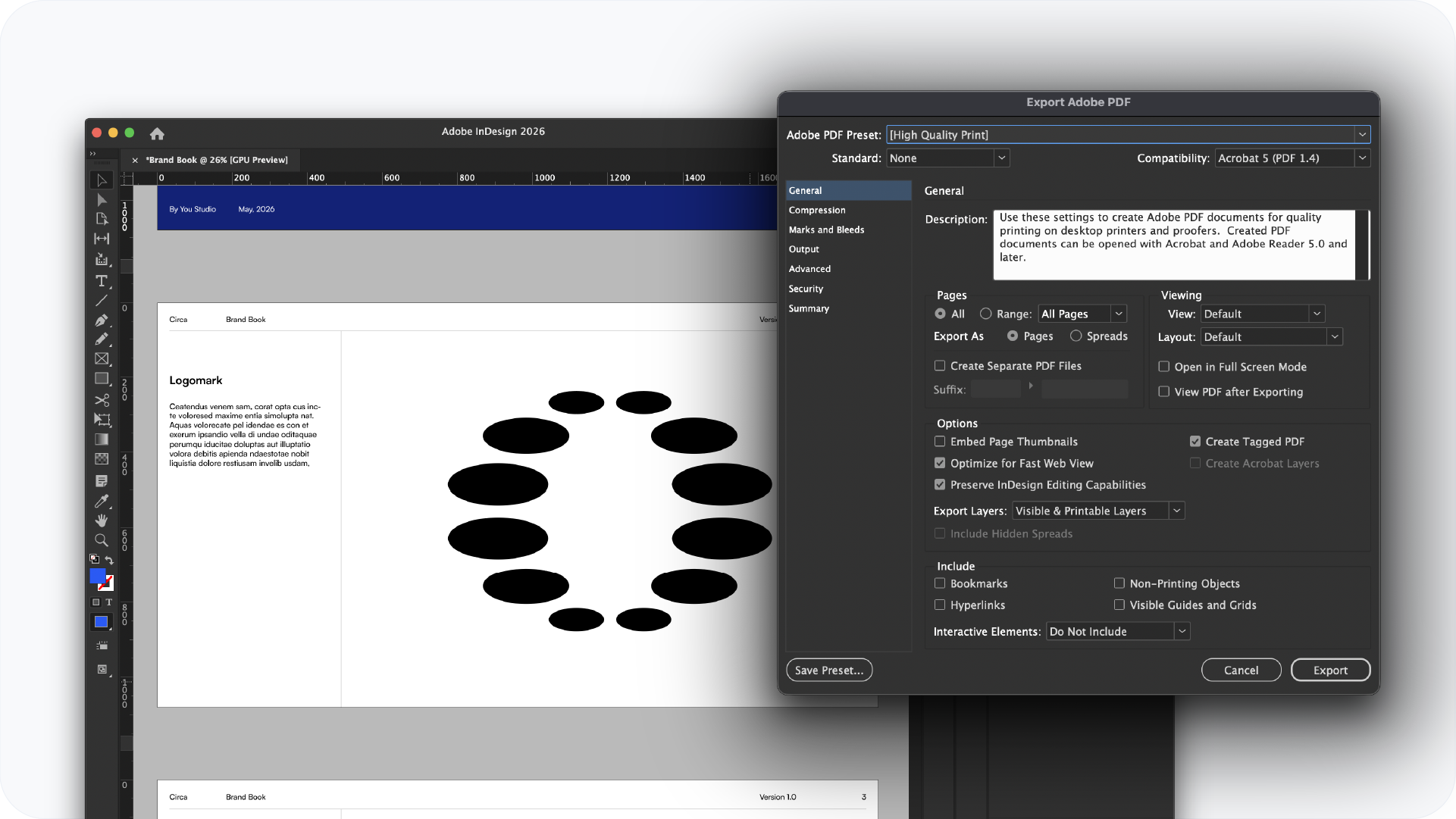Choose Export As Pages radio option
The image size is (1456, 819).
point(1013,336)
